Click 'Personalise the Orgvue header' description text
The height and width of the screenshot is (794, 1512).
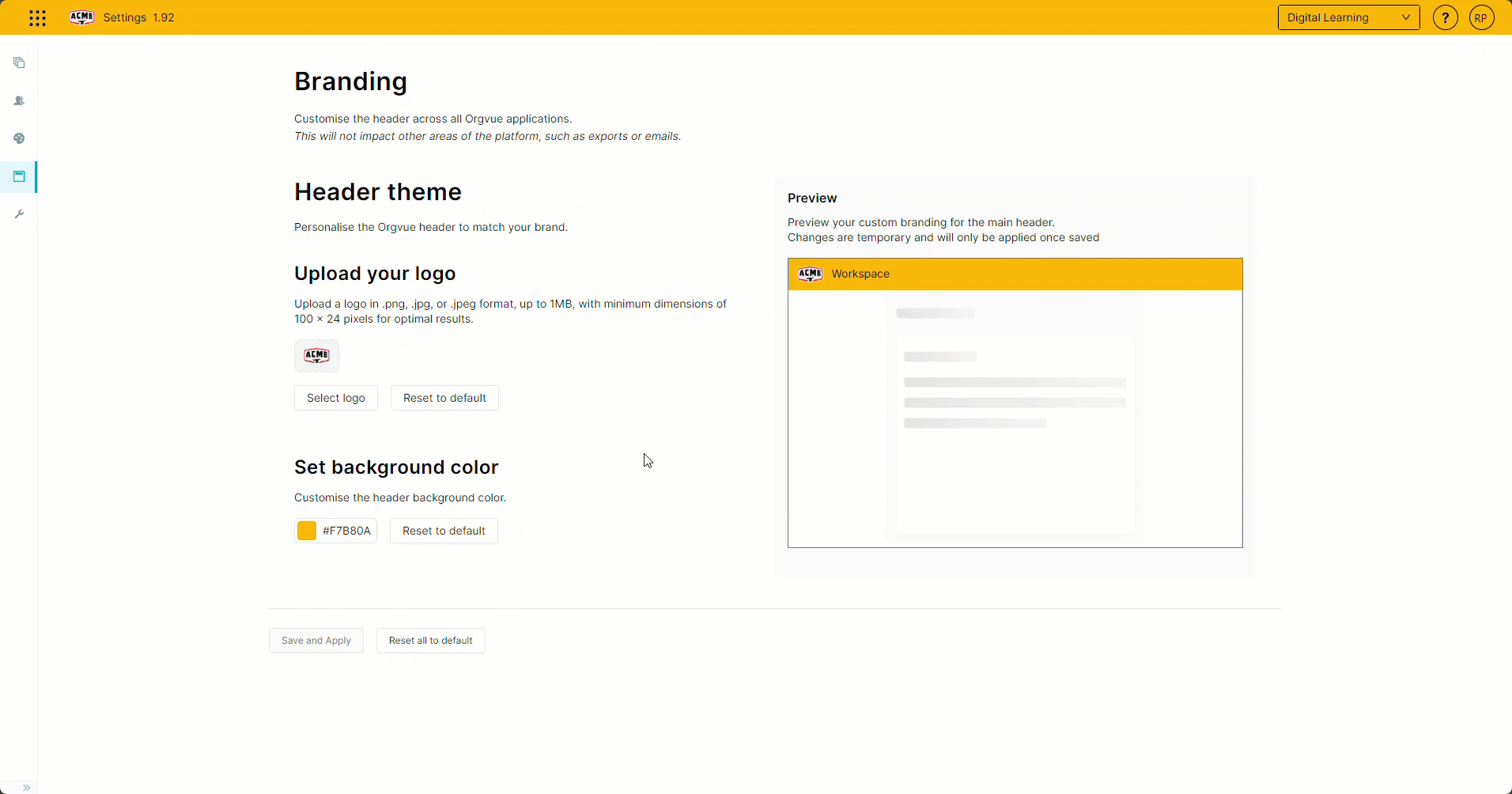click(431, 227)
